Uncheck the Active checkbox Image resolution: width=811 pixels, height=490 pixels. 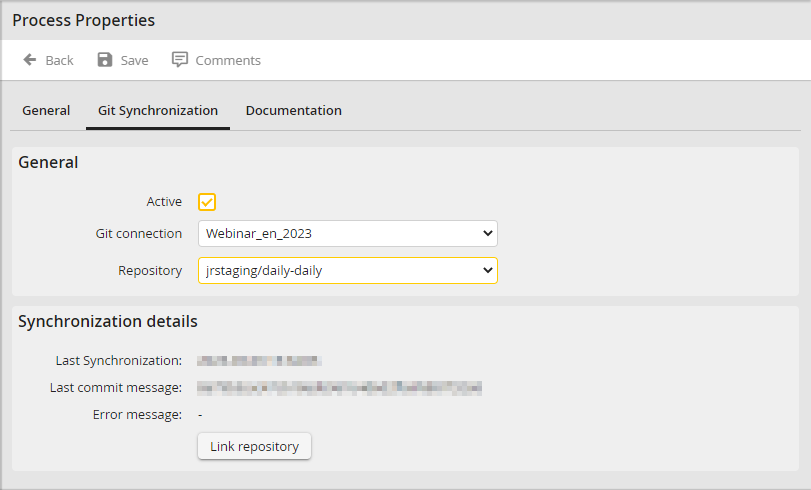[207, 202]
